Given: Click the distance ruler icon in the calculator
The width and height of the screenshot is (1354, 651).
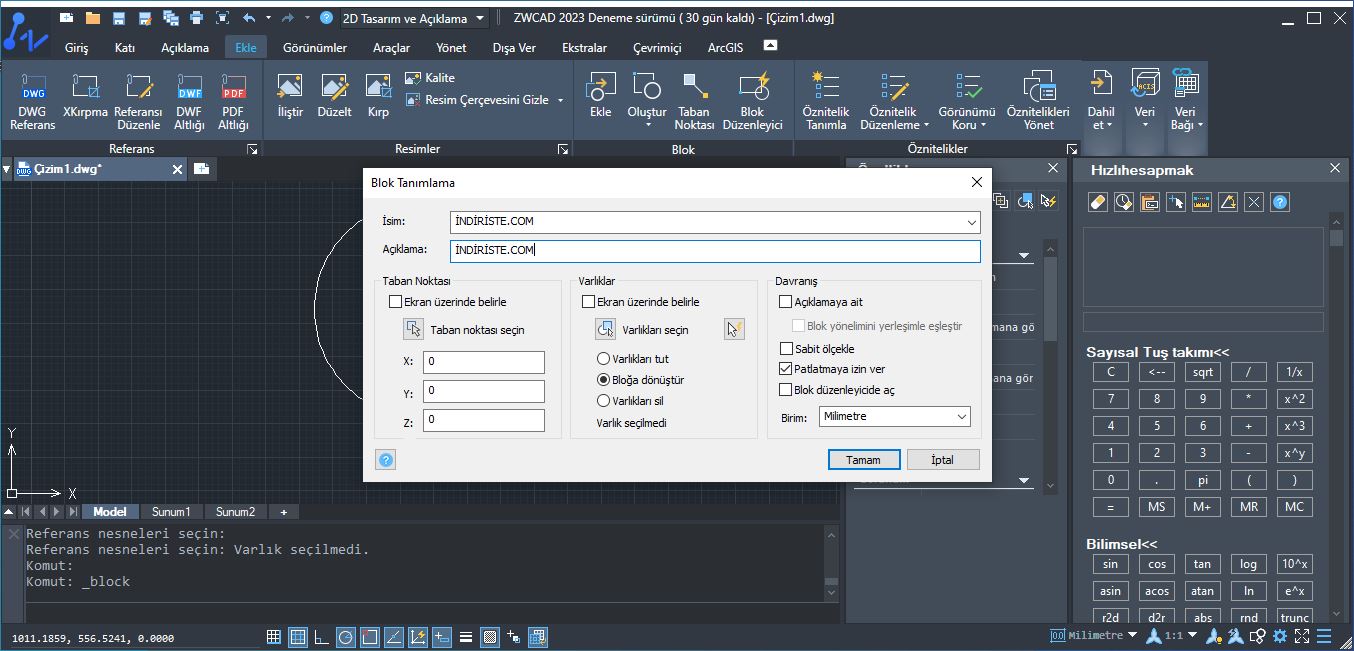Looking at the screenshot, I should [1201, 202].
